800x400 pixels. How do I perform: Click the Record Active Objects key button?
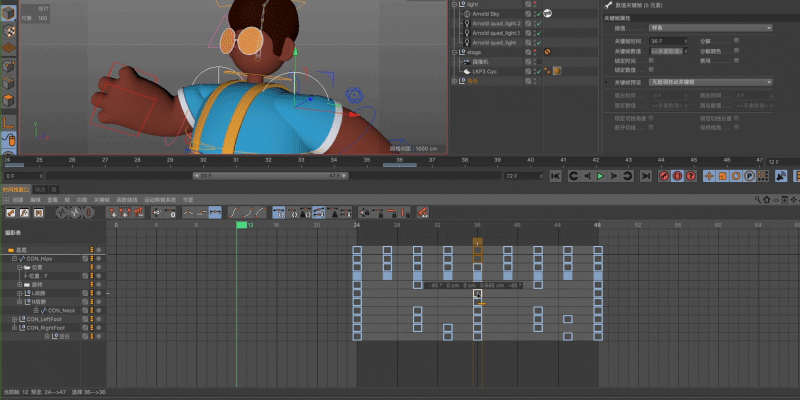pyautogui.click(x=664, y=176)
